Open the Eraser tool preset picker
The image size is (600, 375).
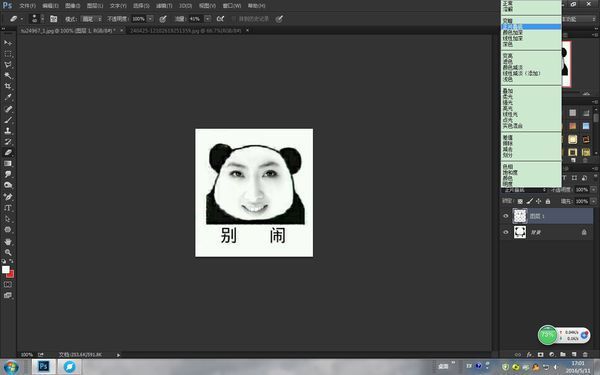[16, 18]
